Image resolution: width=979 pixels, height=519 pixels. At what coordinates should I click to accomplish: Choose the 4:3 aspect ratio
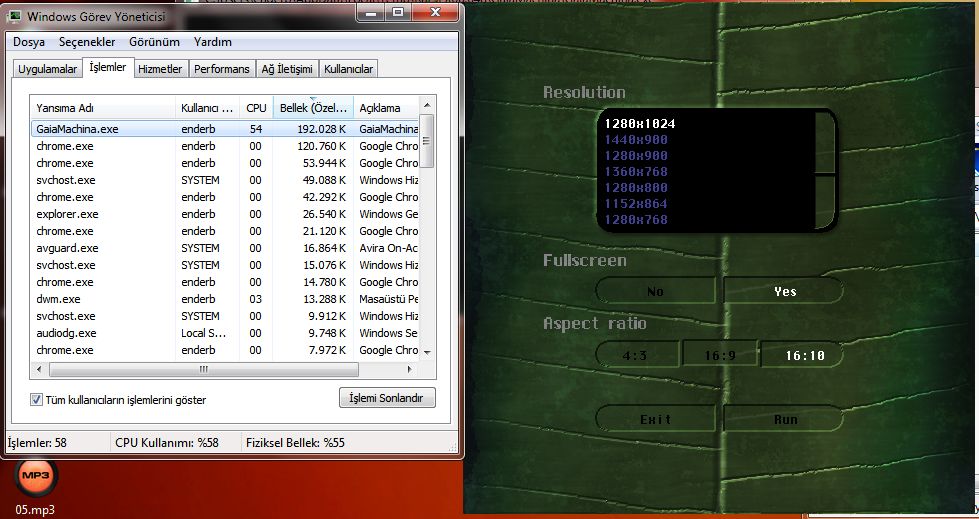636,355
